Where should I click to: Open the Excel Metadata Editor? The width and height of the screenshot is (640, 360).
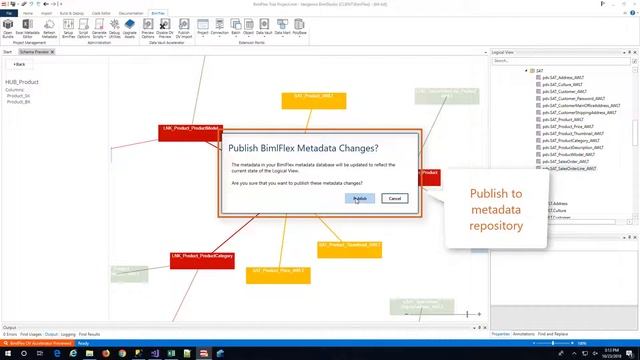tap(27, 29)
